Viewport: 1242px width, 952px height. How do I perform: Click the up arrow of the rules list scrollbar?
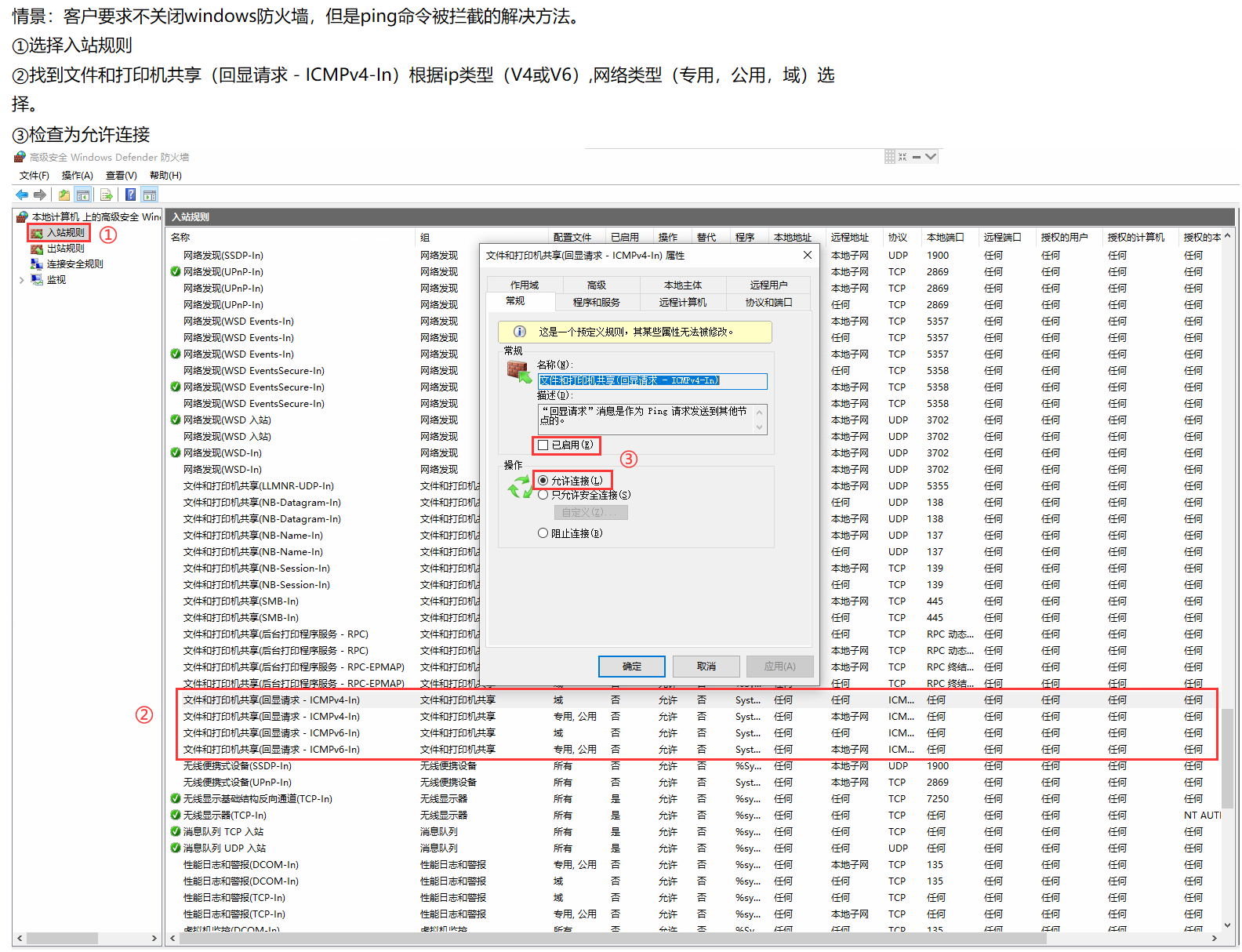click(1227, 236)
